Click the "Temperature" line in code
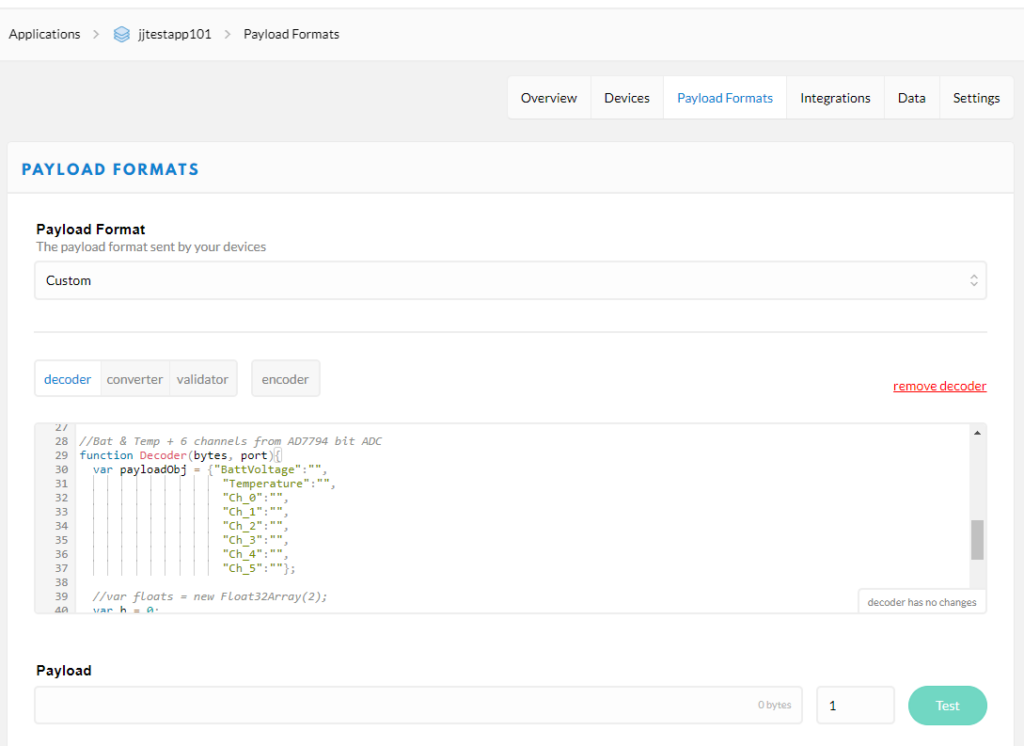The width and height of the screenshot is (1024, 746). [x=279, y=484]
